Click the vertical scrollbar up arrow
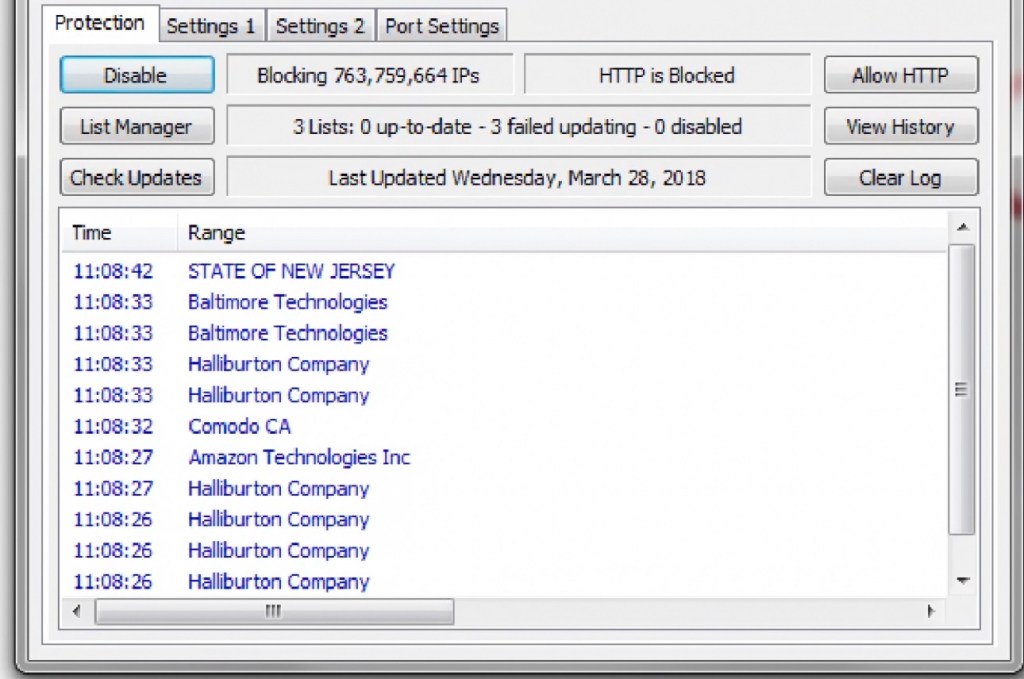This screenshot has height=679, width=1024. [x=962, y=227]
